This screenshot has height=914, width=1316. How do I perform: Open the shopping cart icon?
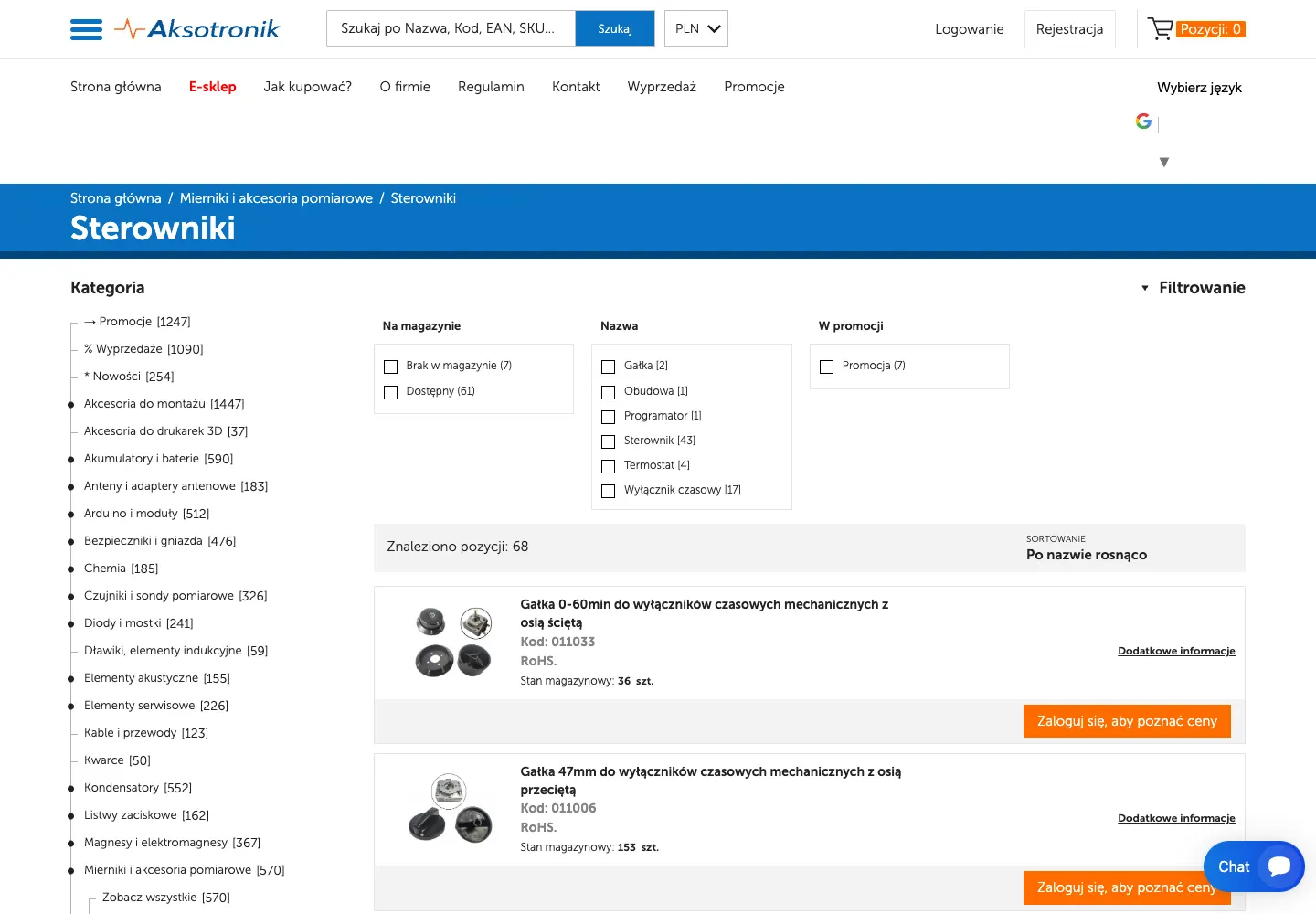[1160, 29]
